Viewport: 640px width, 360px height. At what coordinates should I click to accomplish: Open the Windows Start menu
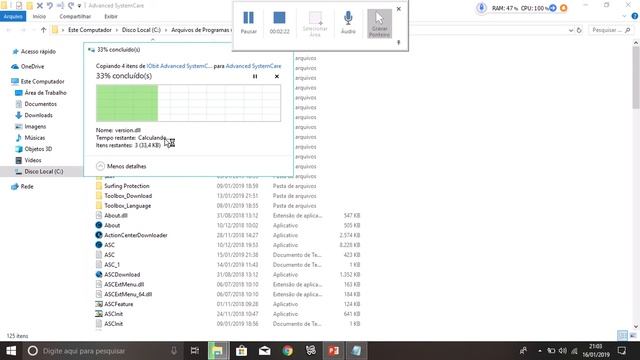tap(11, 351)
